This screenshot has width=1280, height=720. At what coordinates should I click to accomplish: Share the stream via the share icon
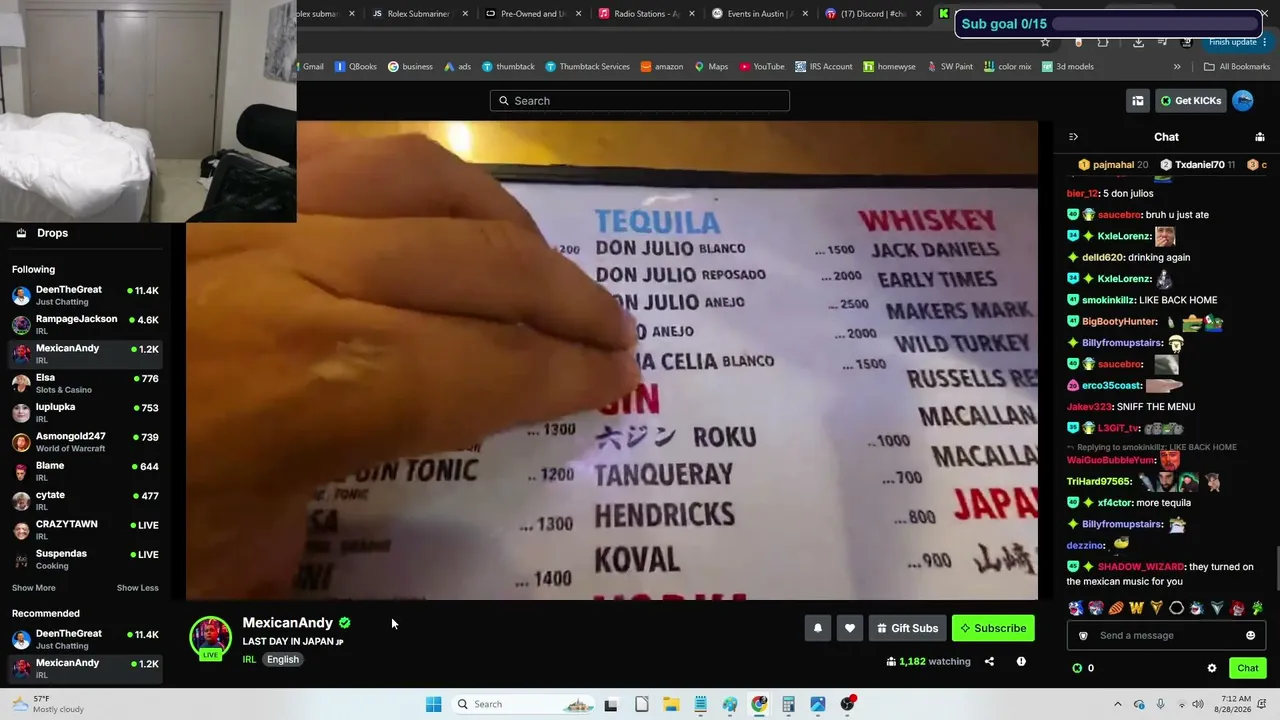989,661
